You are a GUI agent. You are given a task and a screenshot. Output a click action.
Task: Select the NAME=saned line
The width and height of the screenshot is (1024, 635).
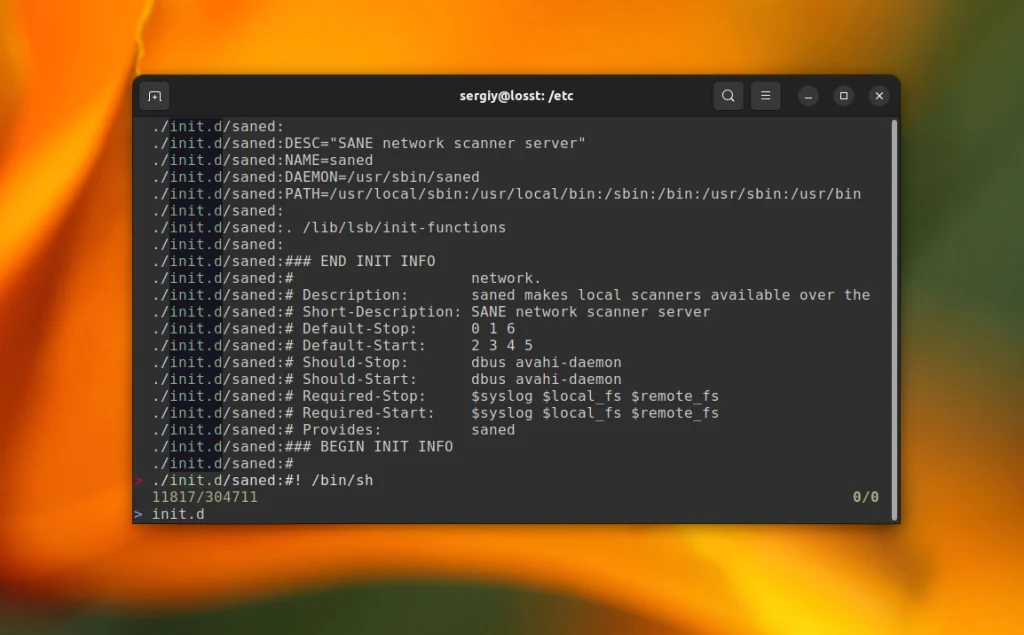(263, 160)
